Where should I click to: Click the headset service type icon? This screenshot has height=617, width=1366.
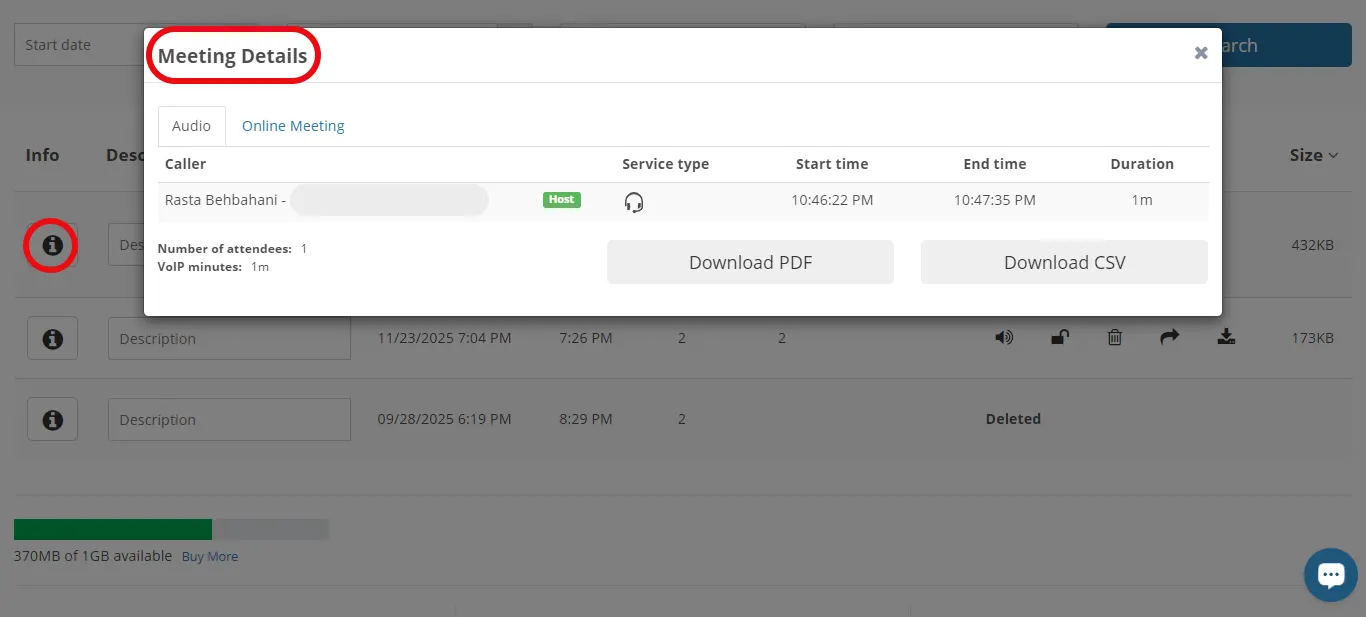click(633, 202)
